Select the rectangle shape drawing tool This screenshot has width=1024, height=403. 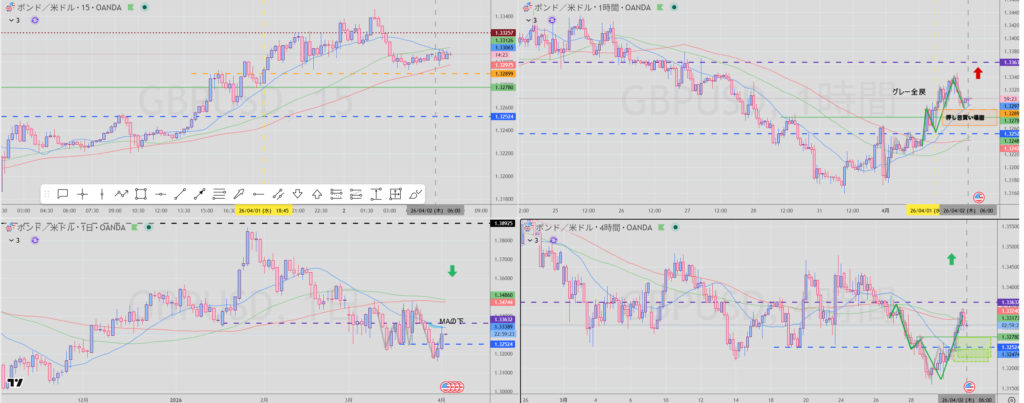coord(141,193)
